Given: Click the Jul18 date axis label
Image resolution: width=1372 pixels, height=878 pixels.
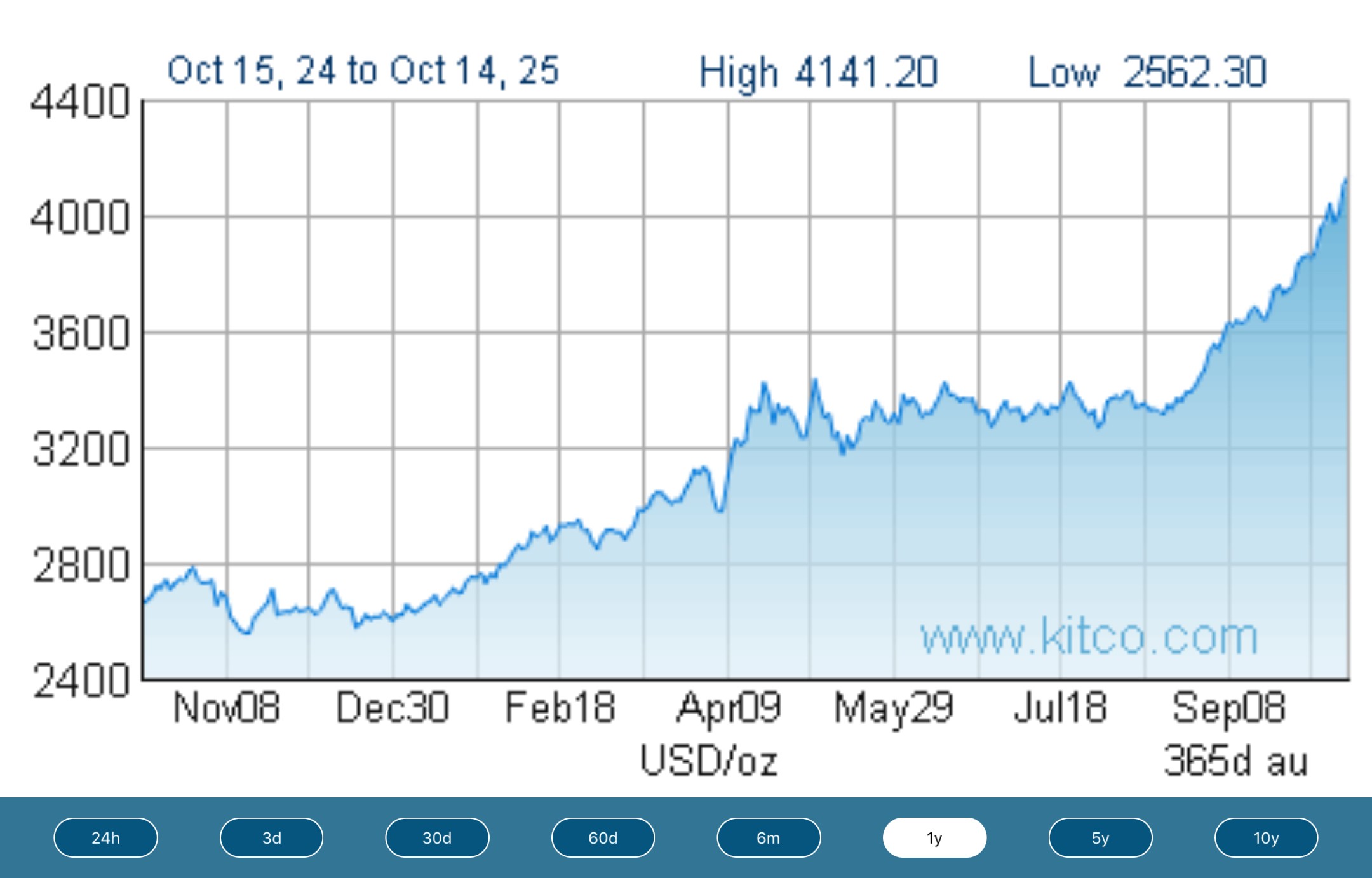Looking at the screenshot, I should point(1060,708).
